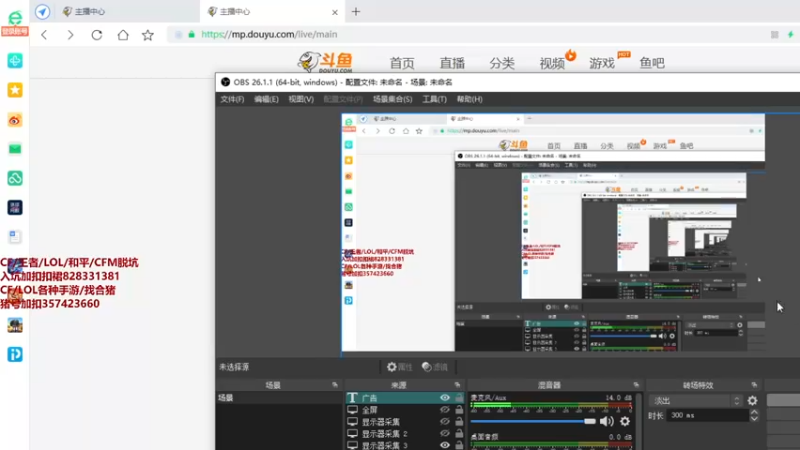Toggle visibility of 广告 source
The width and height of the screenshot is (800, 450).
[x=445, y=397]
